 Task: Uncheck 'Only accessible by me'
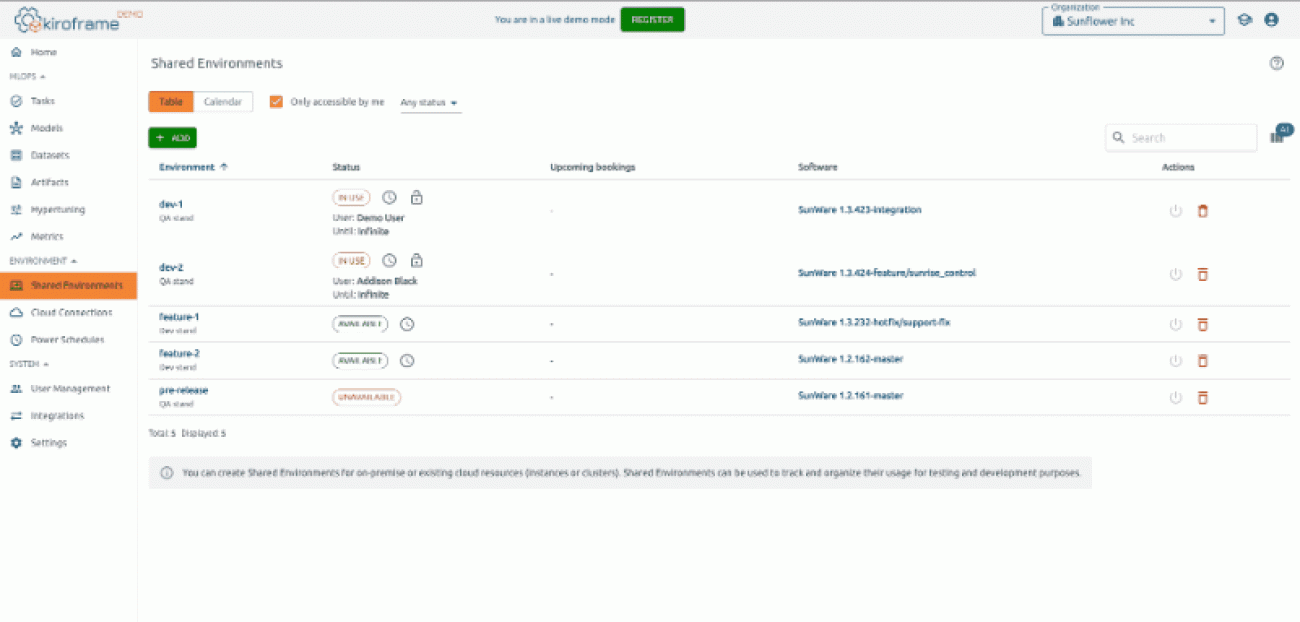(276, 101)
